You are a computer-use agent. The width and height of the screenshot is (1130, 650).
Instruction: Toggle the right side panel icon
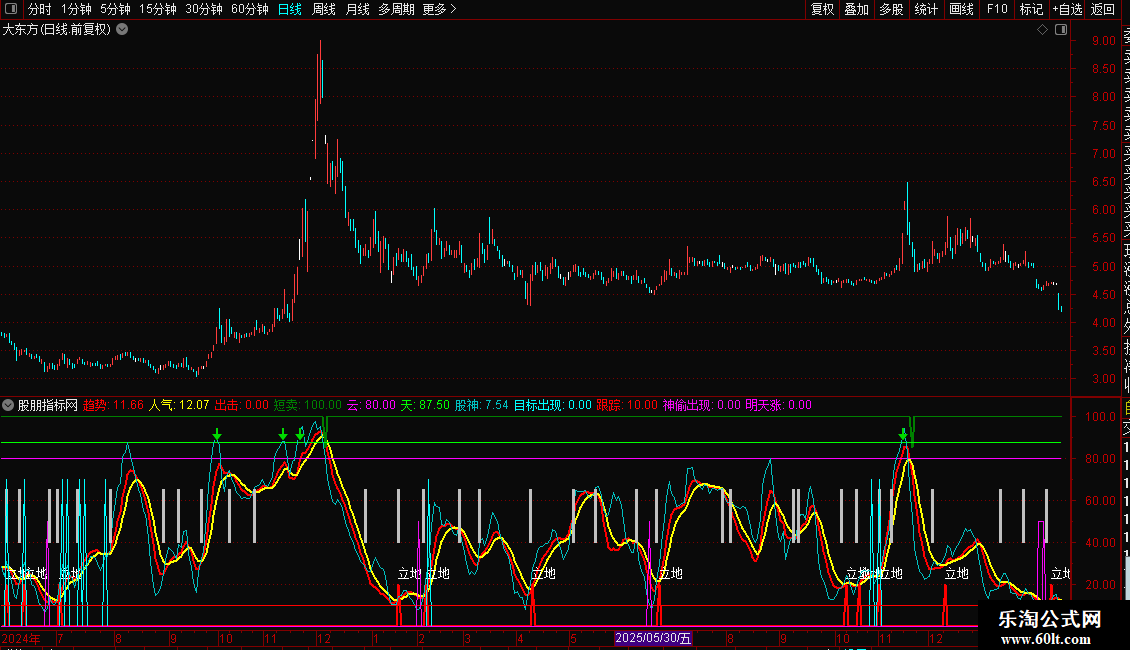click(x=1061, y=30)
